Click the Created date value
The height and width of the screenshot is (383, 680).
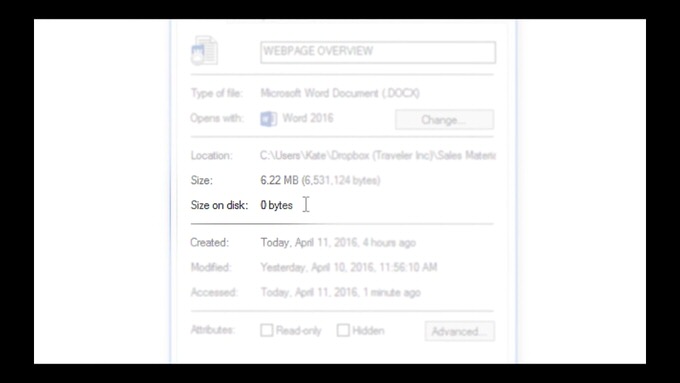point(338,242)
